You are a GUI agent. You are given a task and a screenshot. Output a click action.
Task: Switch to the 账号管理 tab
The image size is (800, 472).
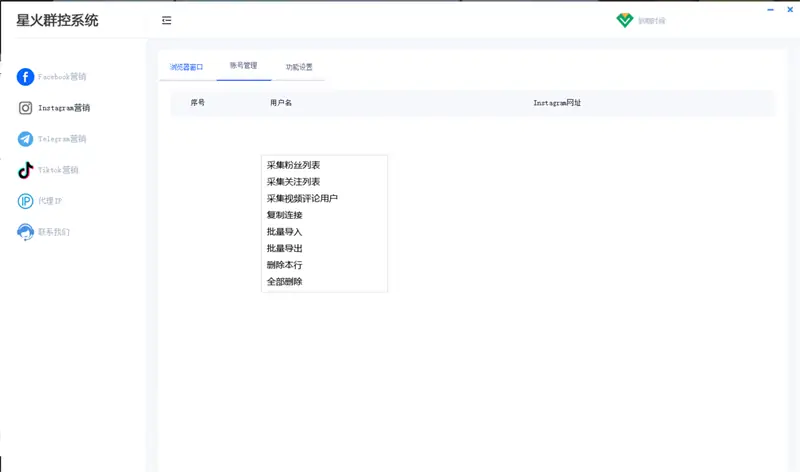[243, 65]
